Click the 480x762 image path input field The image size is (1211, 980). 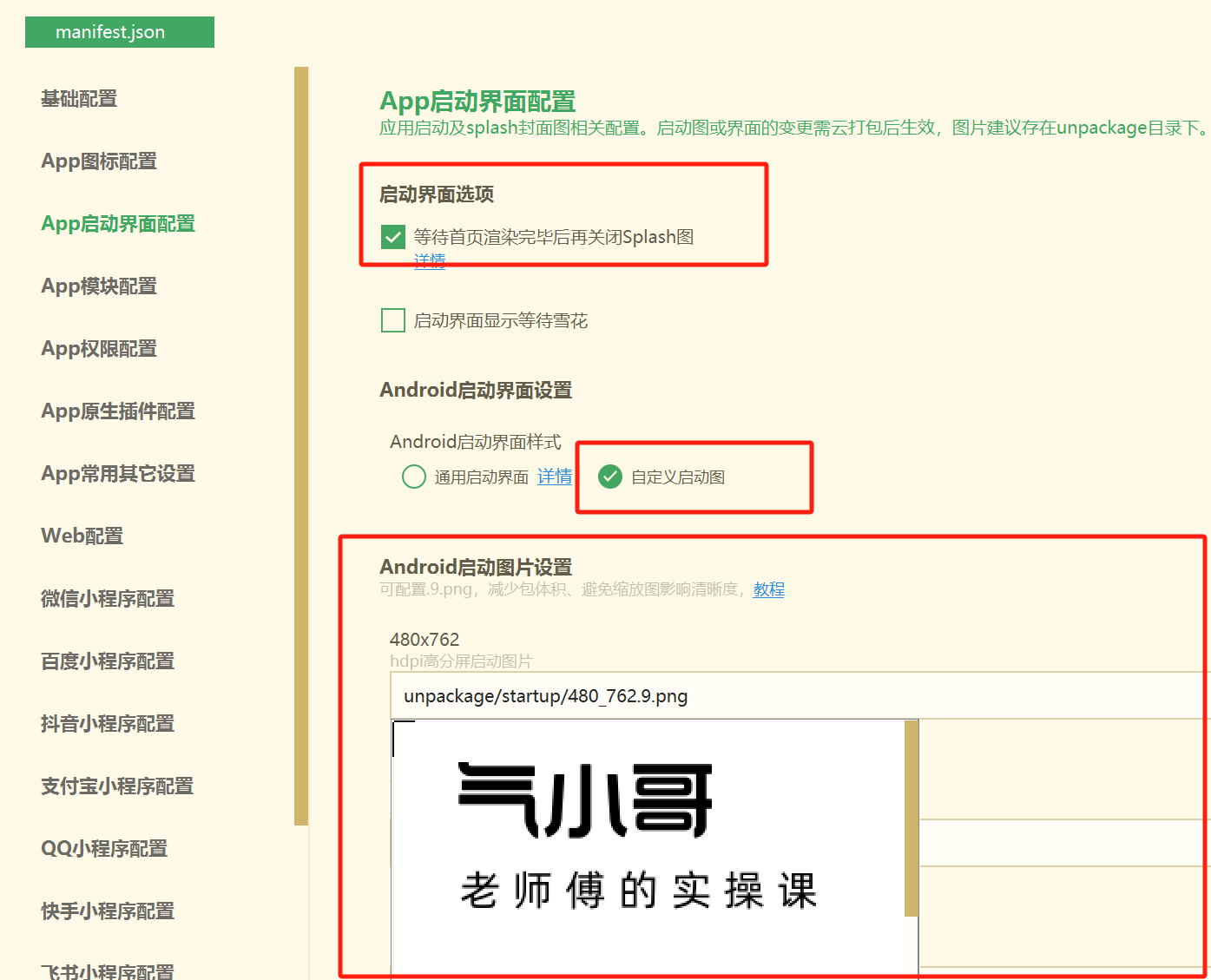[x=800, y=695]
